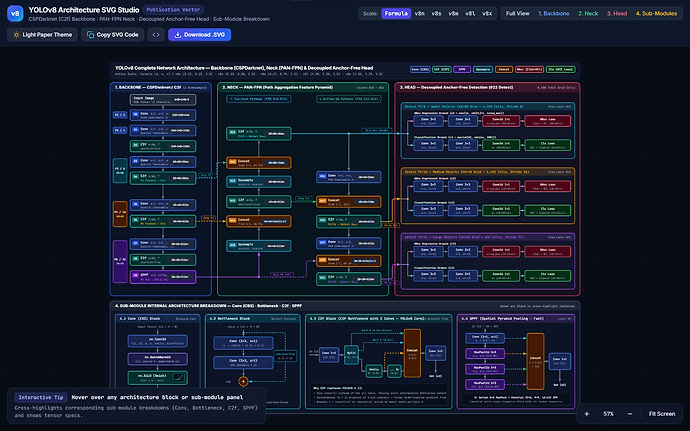Click the v8 app logo icon
The image size is (690, 431).
tap(15, 14)
